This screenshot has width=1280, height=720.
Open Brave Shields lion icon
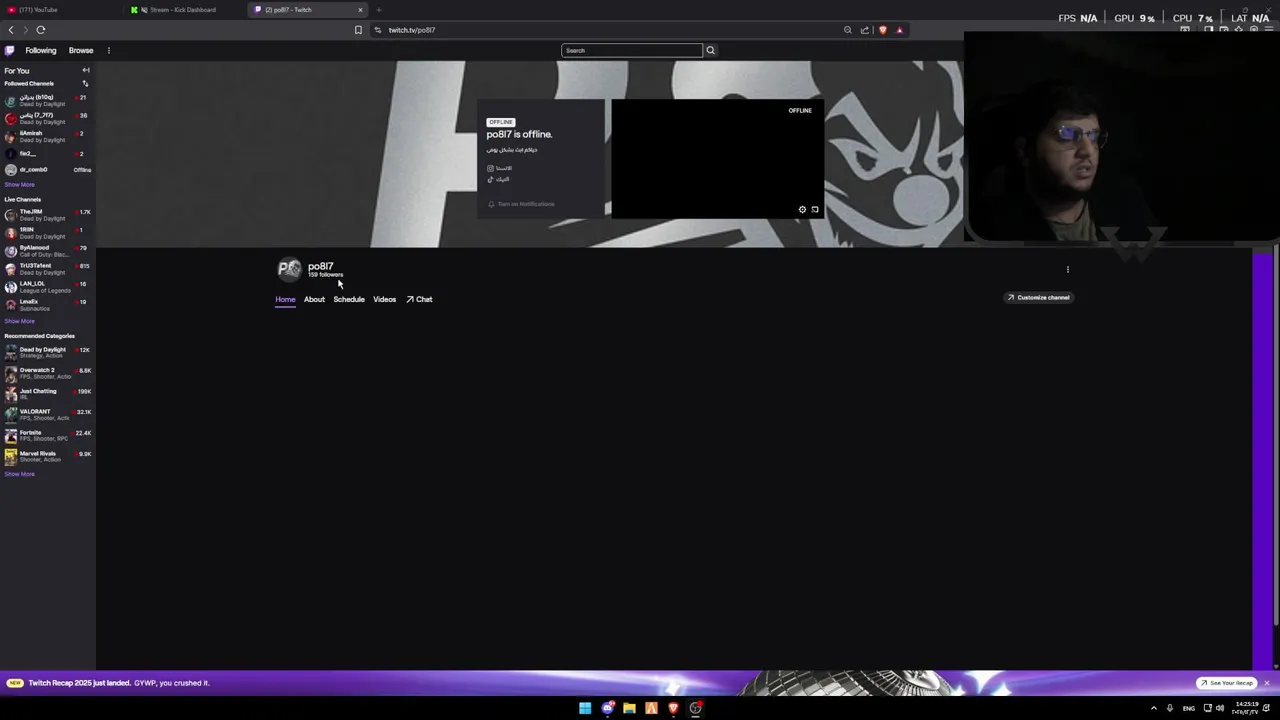(882, 30)
